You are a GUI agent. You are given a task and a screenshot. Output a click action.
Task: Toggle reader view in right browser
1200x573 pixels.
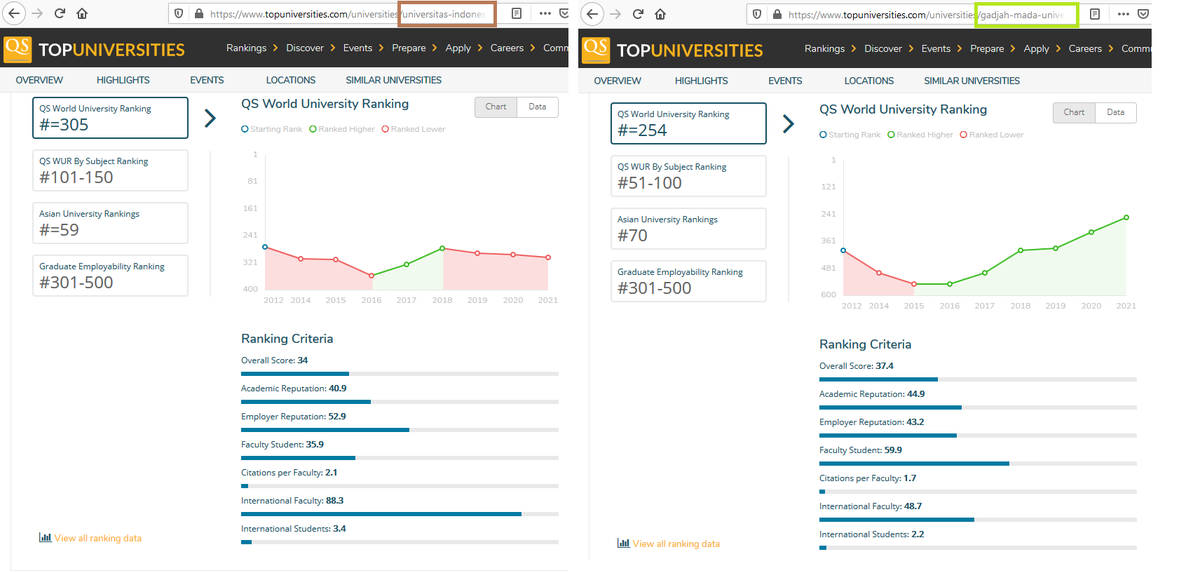tap(1095, 14)
